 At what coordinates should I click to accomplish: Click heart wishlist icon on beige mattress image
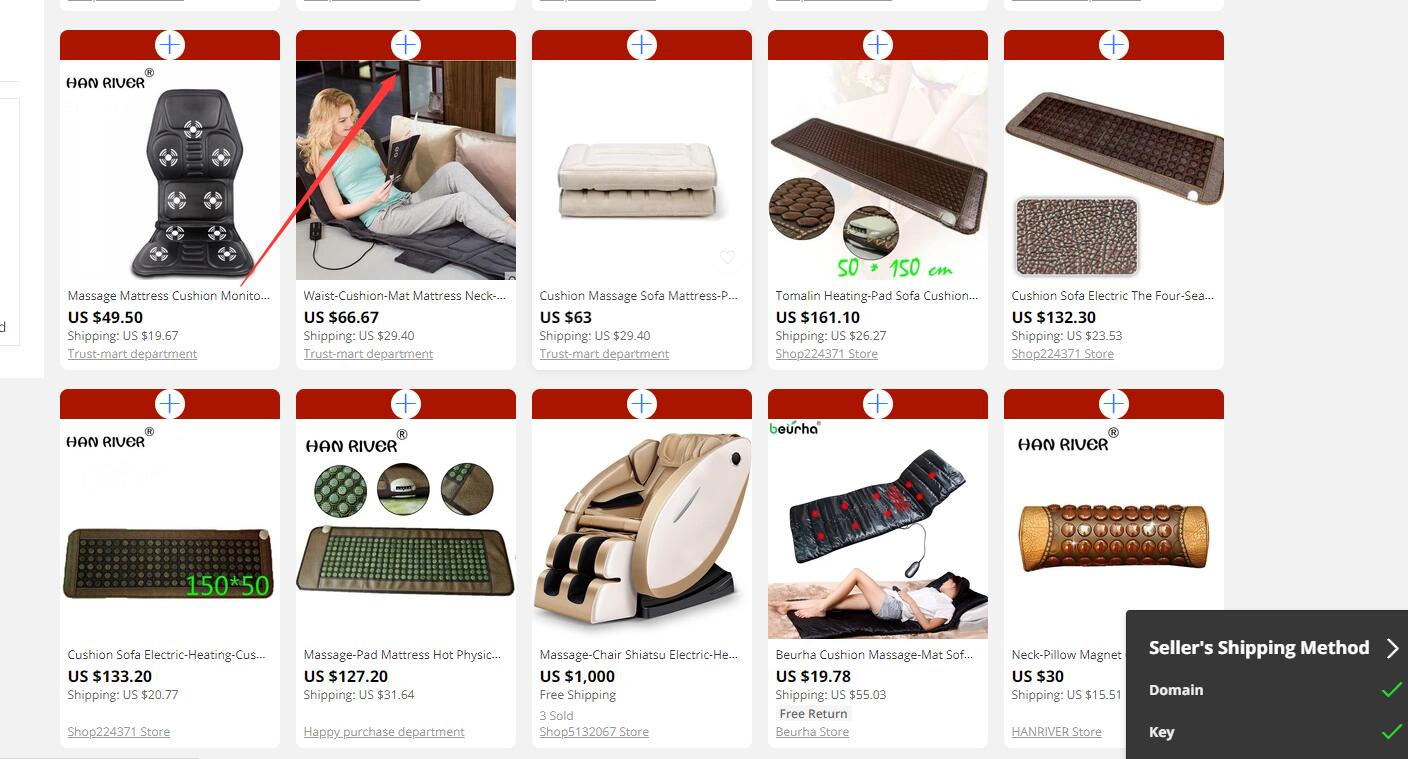[x=727, y=258]
